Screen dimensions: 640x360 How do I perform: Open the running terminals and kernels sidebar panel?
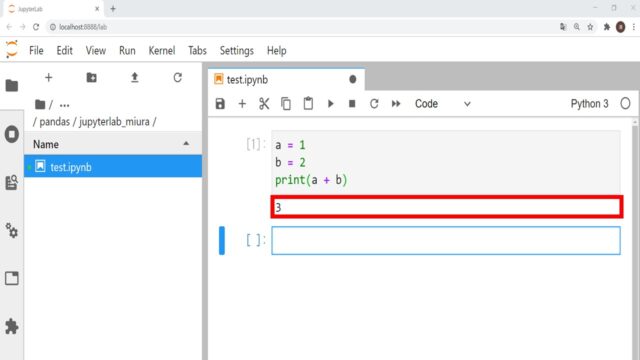tap(12, 134)
